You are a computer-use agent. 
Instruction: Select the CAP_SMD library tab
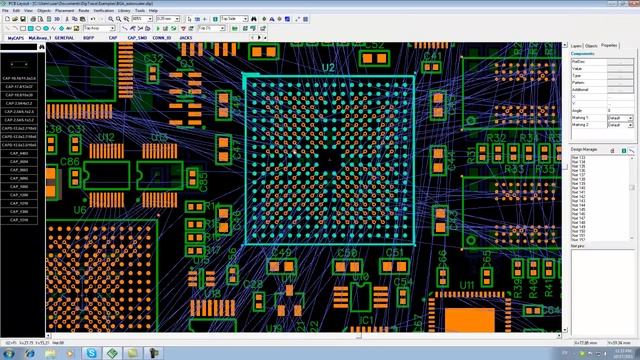pos(137,38)
